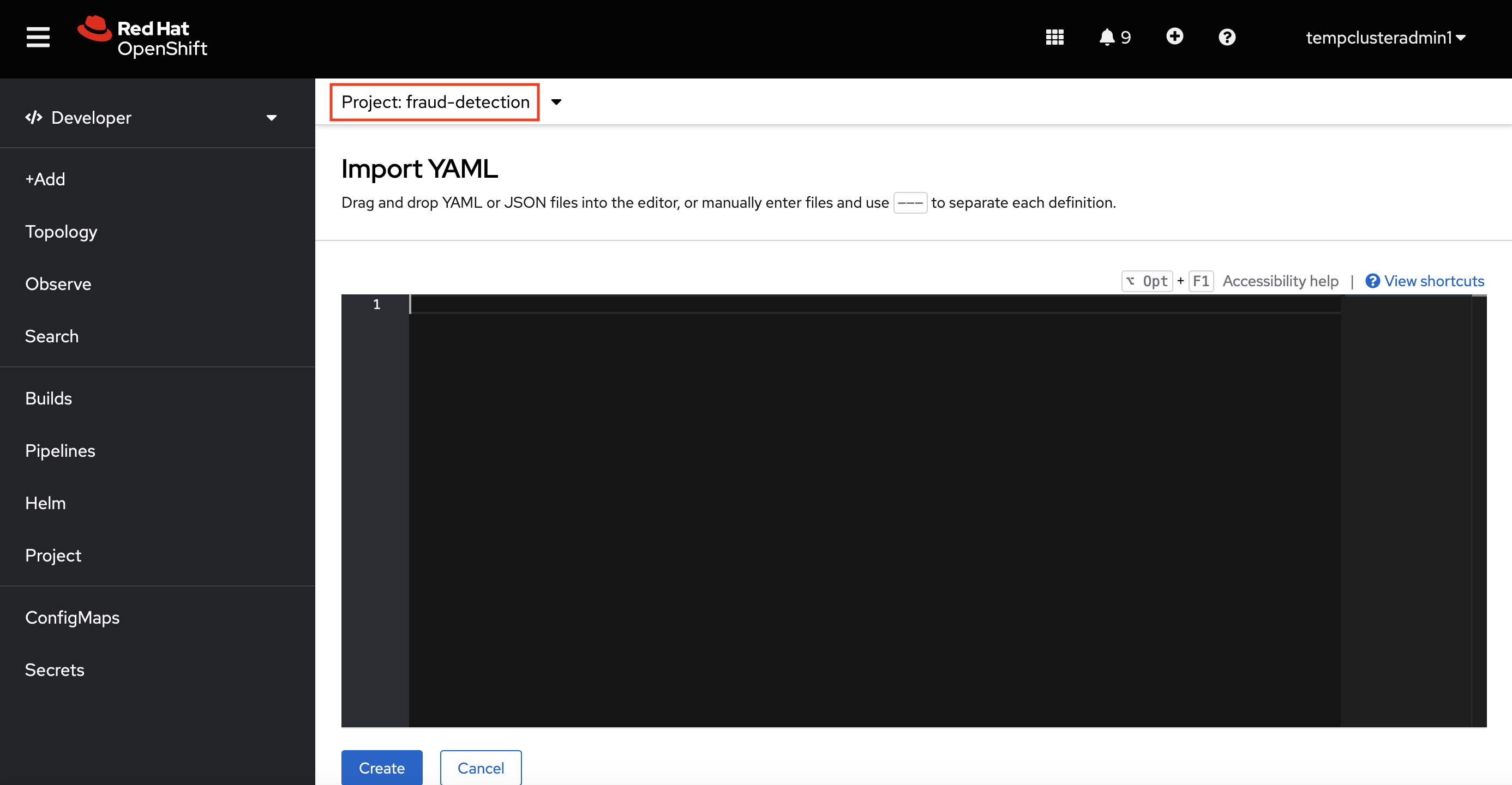Select the Secrets navigation item
Viewport: 1512px width, 785px height.
(x=54, y=669)
